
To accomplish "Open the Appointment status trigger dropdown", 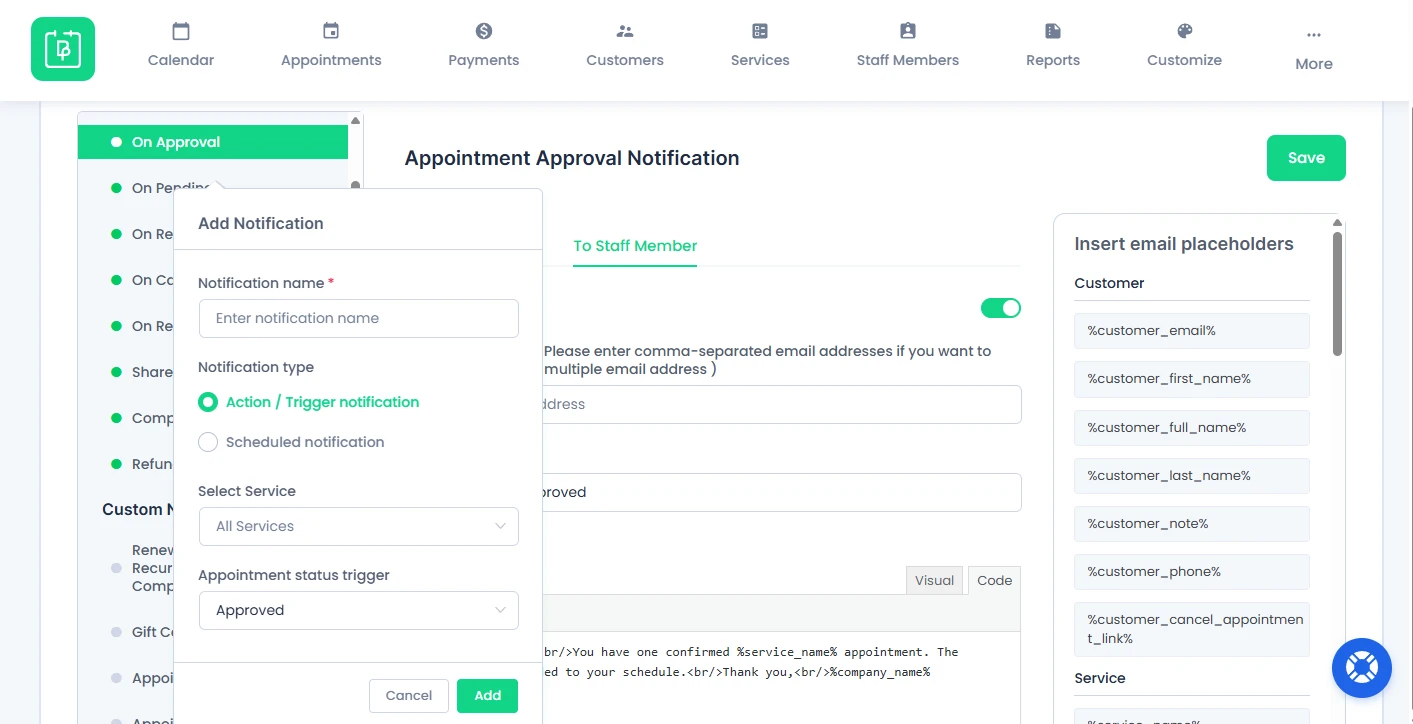I will (x=359, y=610).
